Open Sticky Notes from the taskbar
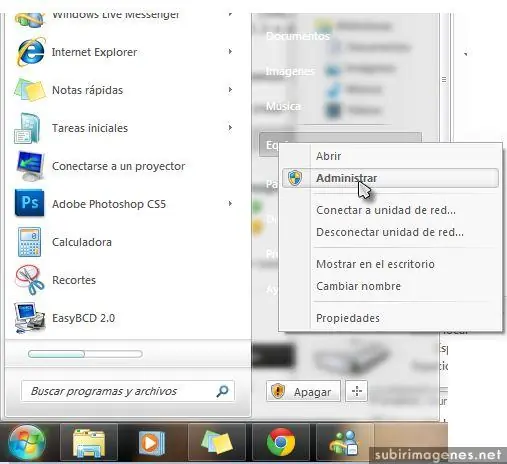Screen dimensions: 507x464 pos(217,442)
